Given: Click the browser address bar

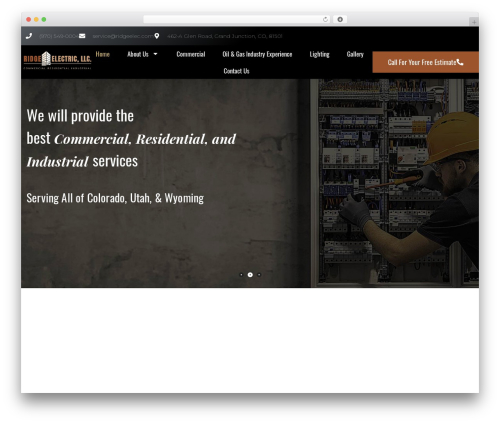Looking at the screenshot, I should pos(237,19).
